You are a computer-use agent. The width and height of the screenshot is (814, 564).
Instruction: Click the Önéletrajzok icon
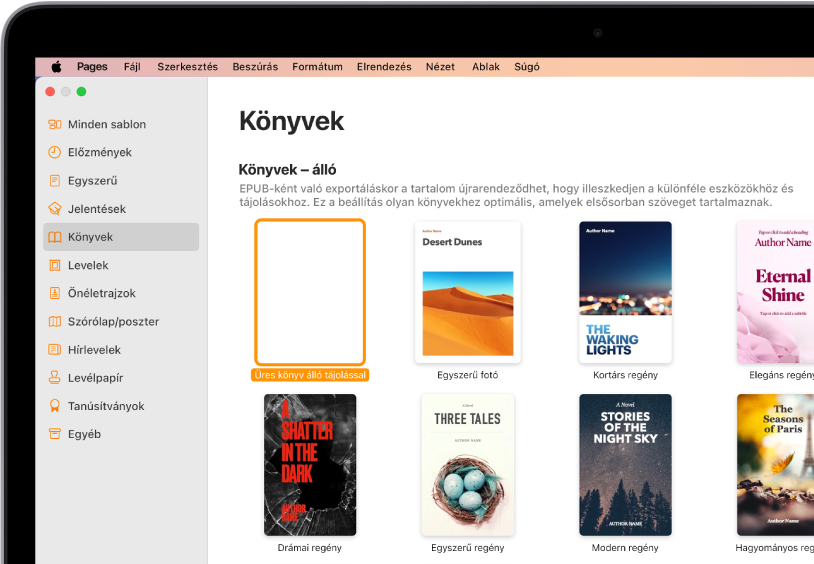point(55,293)
